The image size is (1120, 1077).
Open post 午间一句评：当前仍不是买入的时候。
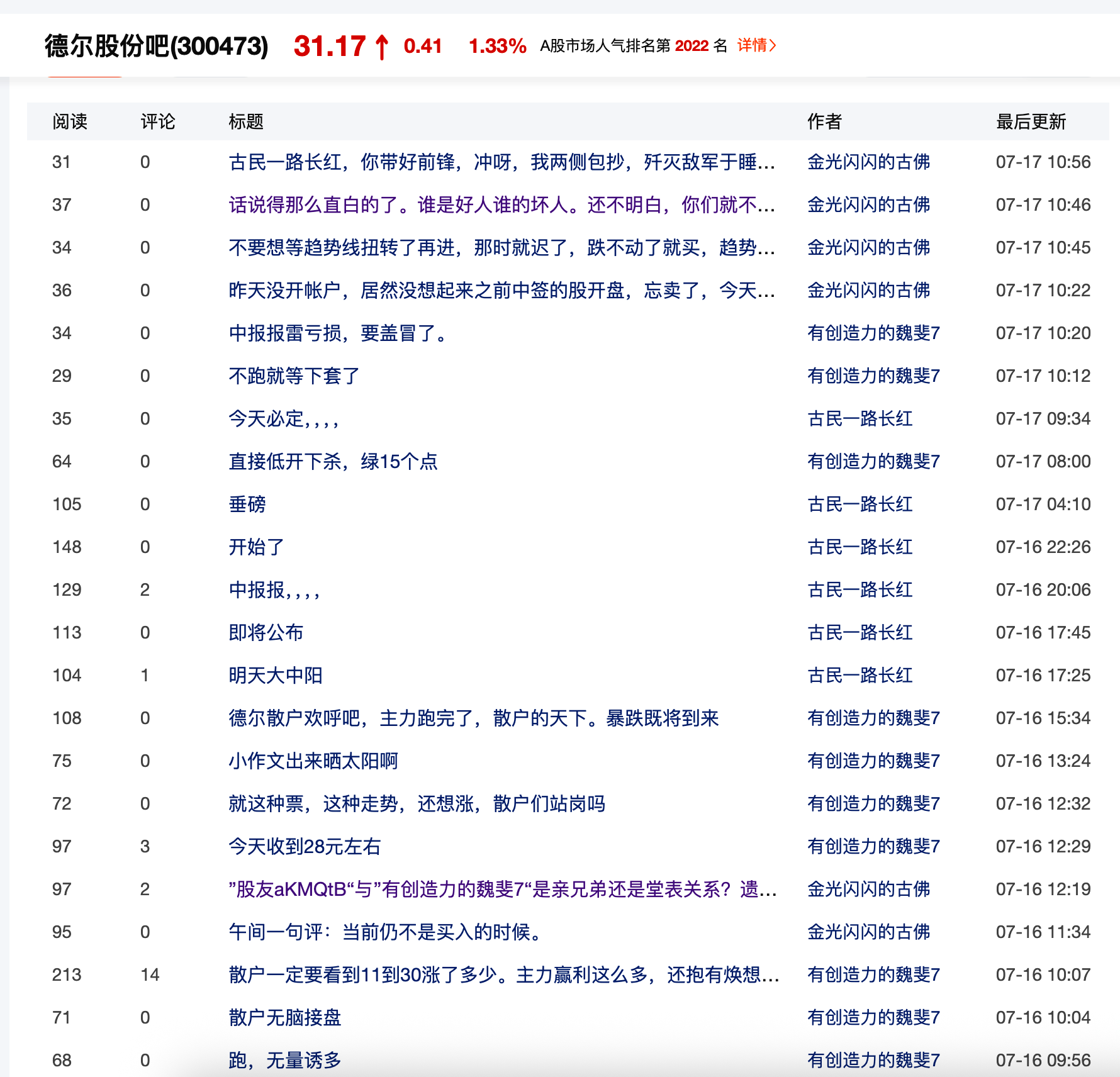[x=386, y=932]
